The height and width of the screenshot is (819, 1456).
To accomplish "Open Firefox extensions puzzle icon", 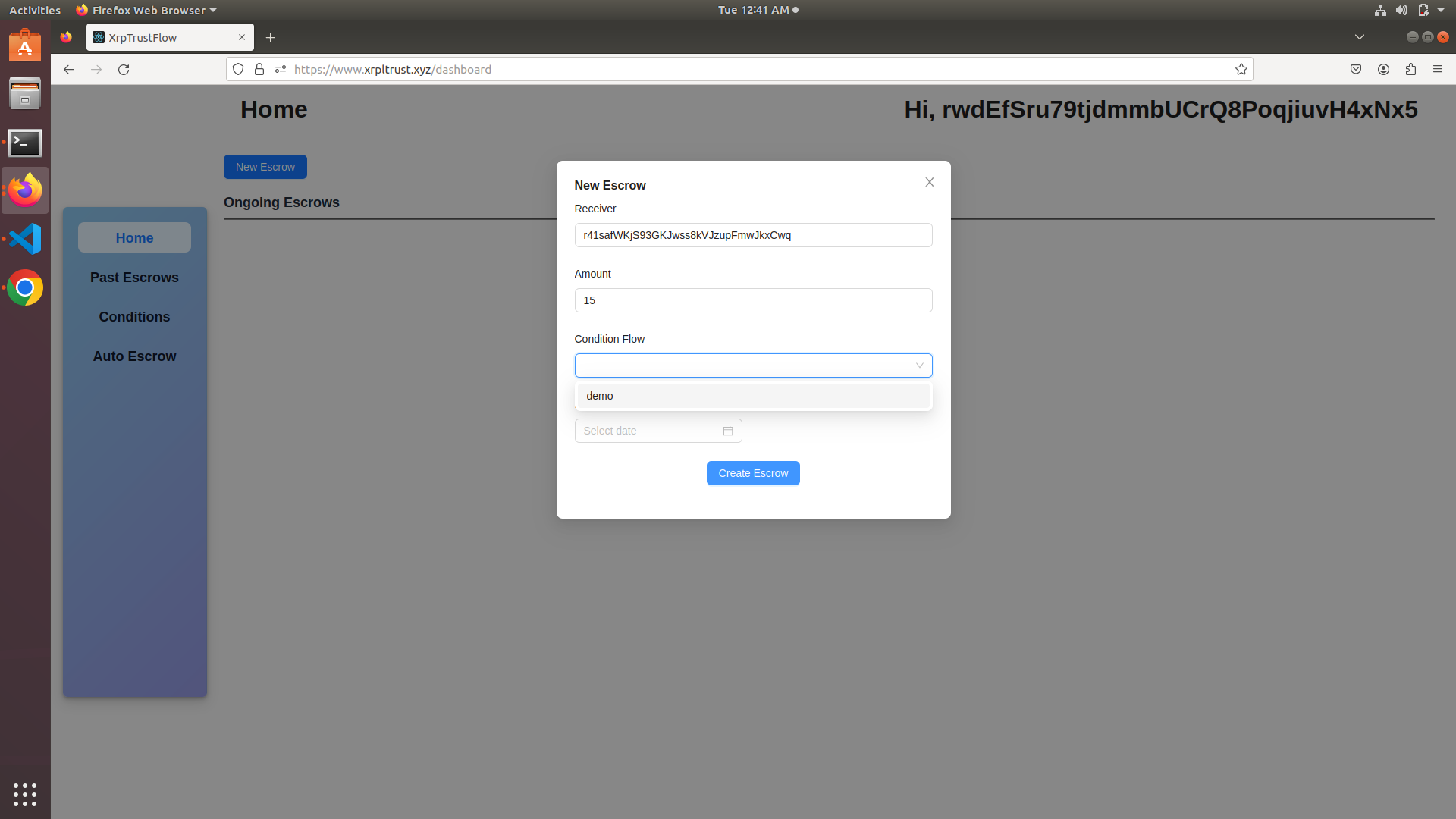I will point(1410,69).
